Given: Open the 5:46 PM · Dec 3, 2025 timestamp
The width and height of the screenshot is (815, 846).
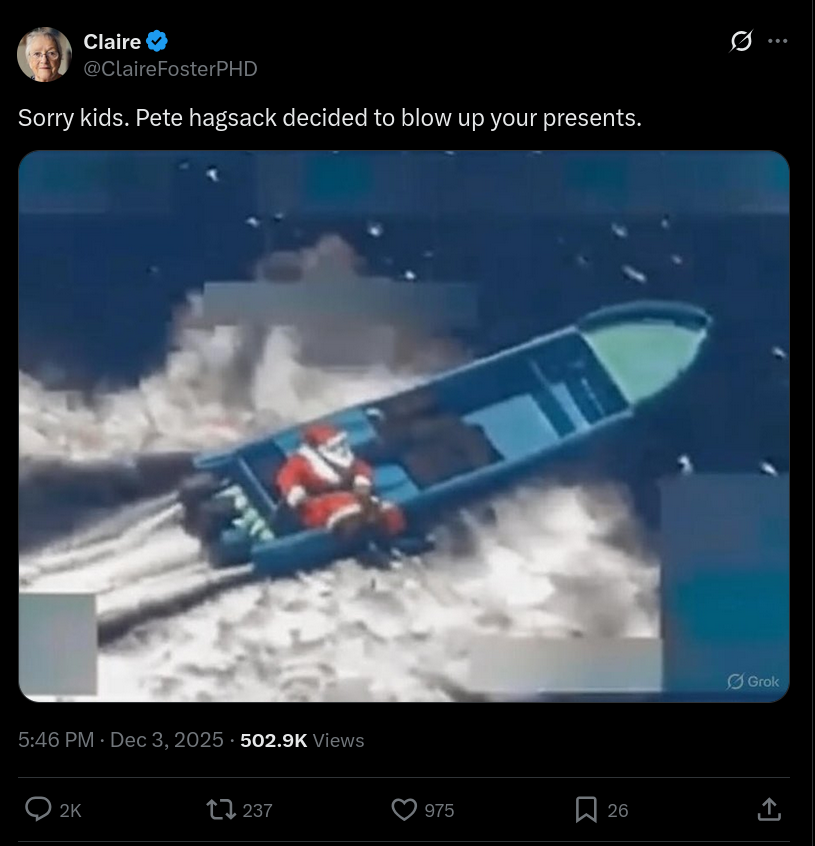Looking at the screenshot, I should click(121, 740).
